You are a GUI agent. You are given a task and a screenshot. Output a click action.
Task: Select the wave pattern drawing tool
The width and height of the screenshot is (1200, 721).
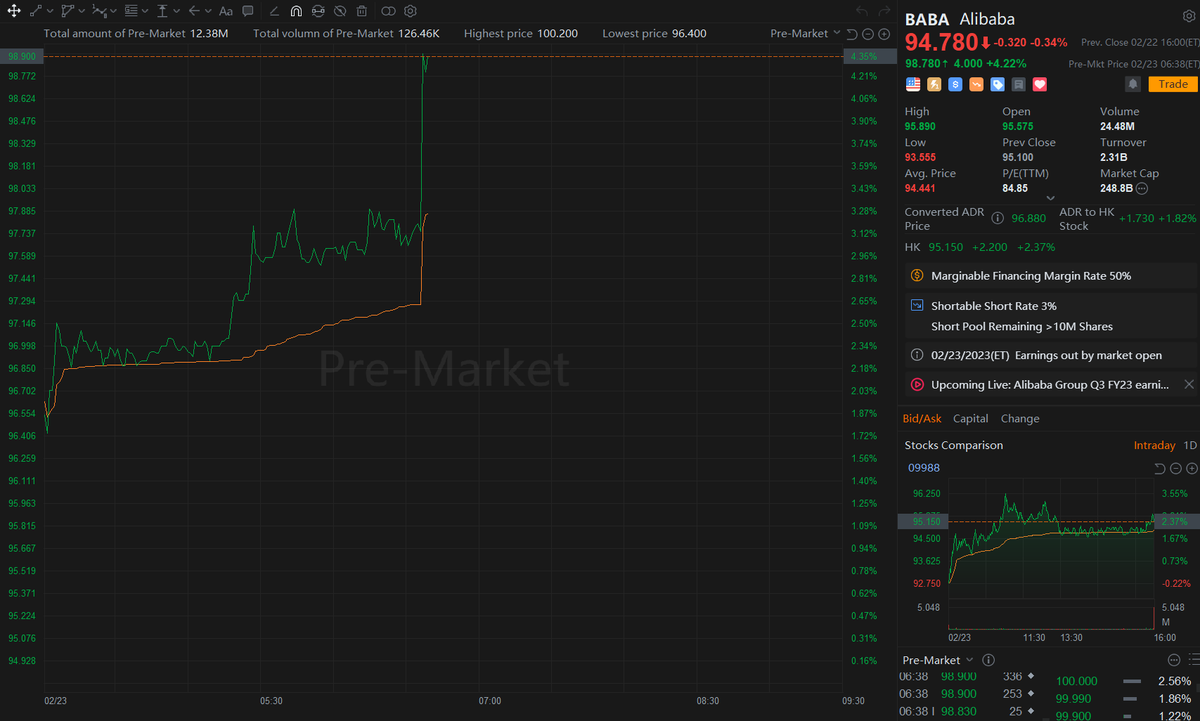[99, 11]
